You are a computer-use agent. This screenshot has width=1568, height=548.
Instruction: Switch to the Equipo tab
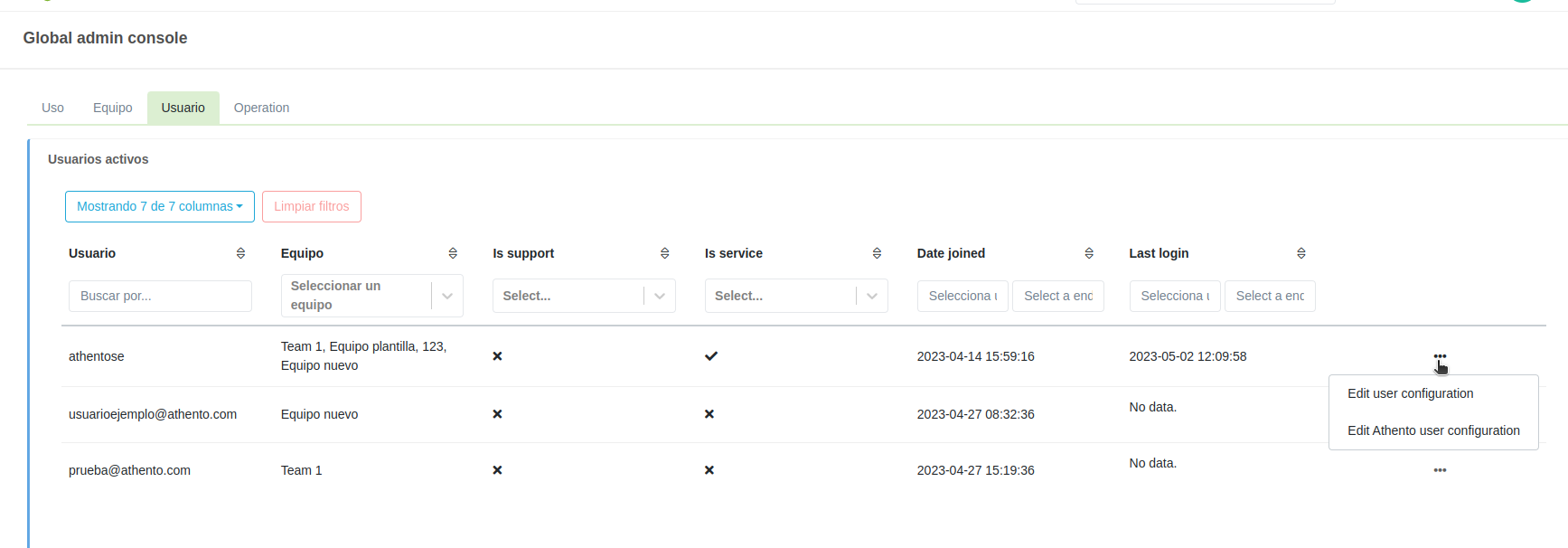[x=112, y=108]
